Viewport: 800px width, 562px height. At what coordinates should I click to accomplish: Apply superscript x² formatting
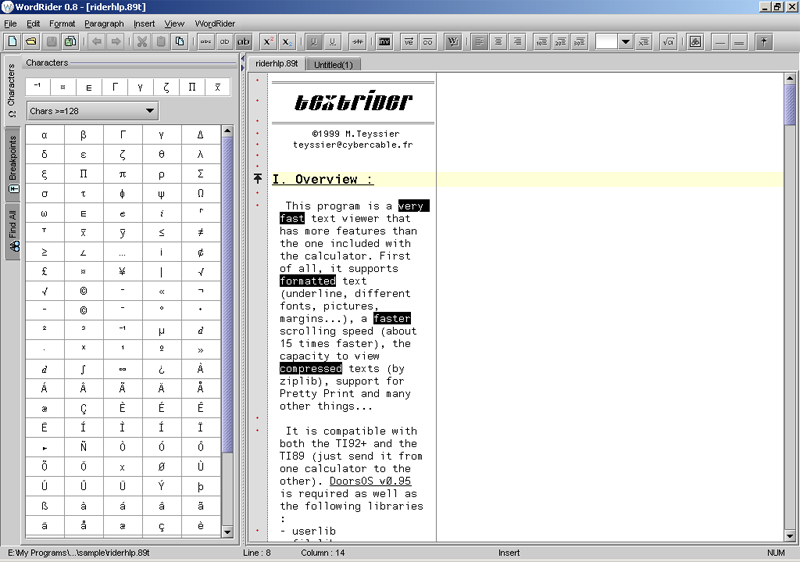[268, 42]
